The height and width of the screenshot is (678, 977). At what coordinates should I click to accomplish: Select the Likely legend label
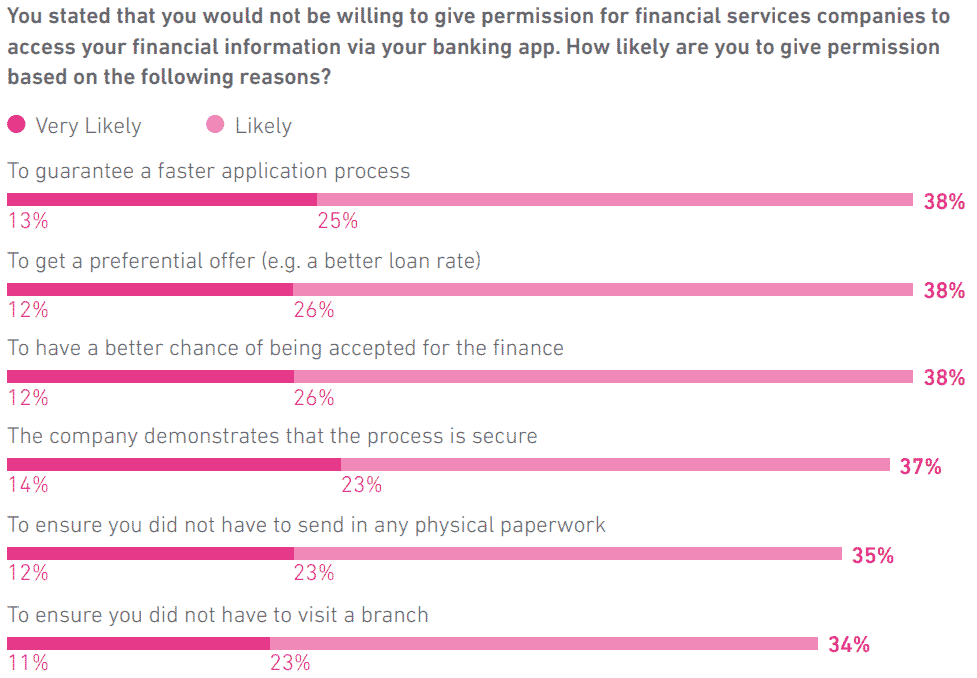[x=263, y=126]
